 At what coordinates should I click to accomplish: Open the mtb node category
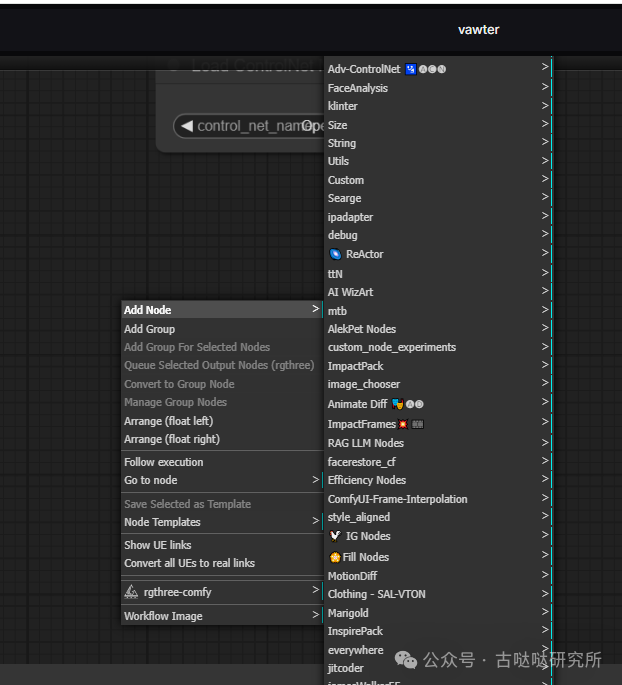click(x=438, y=311)
